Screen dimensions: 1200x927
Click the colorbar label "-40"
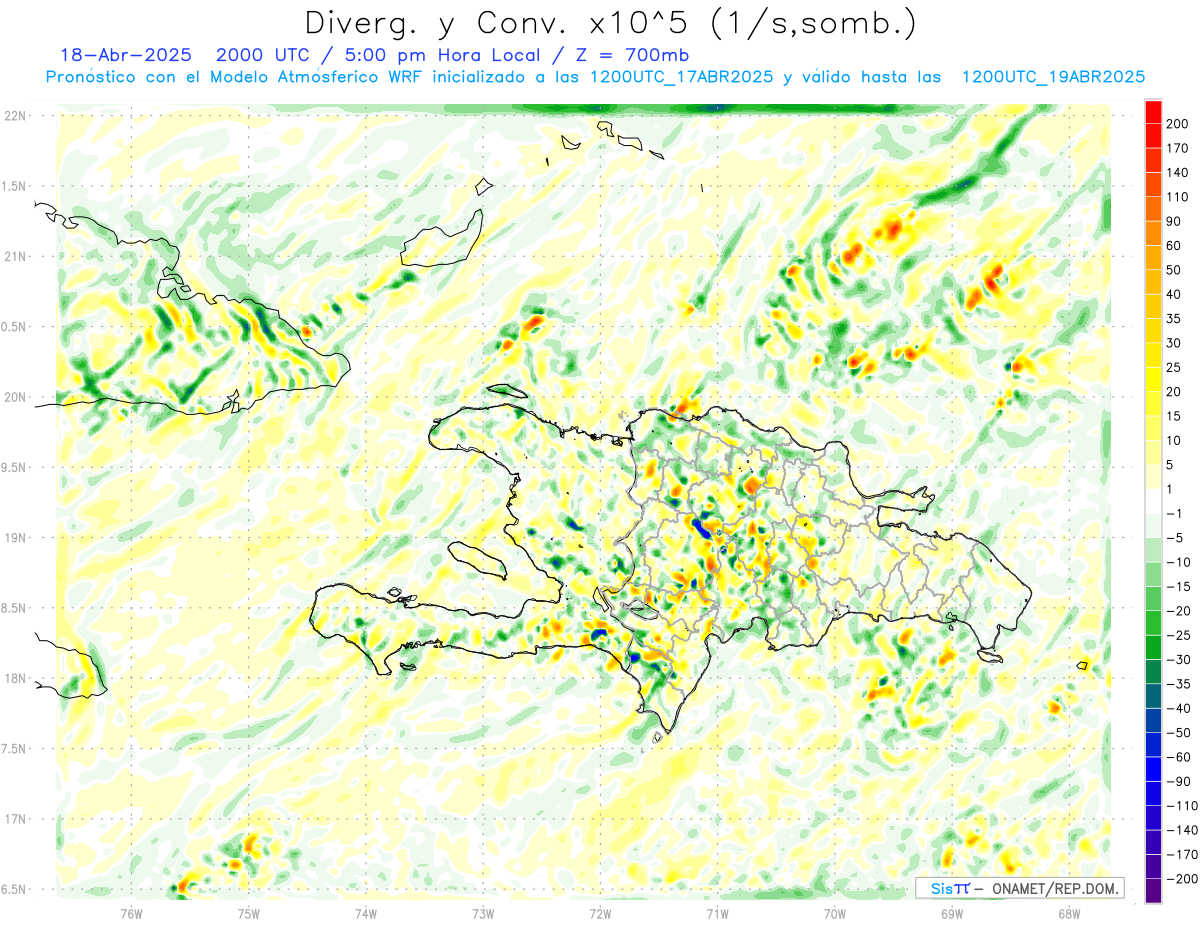click(x=1181, y=708)
